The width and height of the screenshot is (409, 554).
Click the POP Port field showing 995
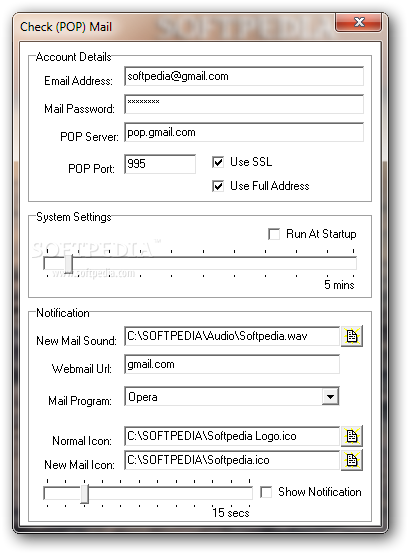[x=160, y=164]
